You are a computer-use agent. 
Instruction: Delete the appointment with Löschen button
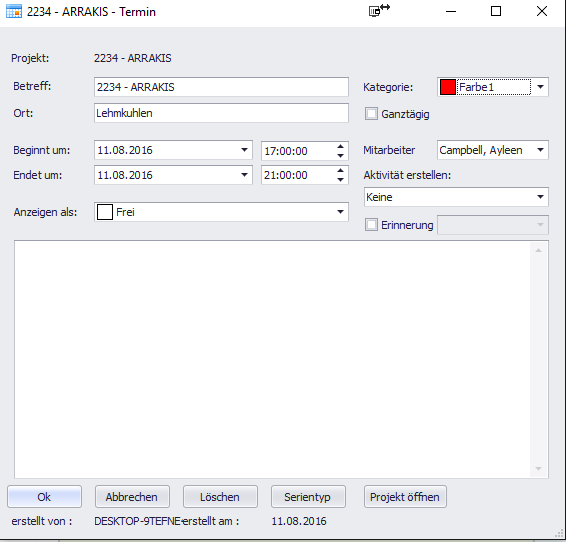(x=220, y=497)
